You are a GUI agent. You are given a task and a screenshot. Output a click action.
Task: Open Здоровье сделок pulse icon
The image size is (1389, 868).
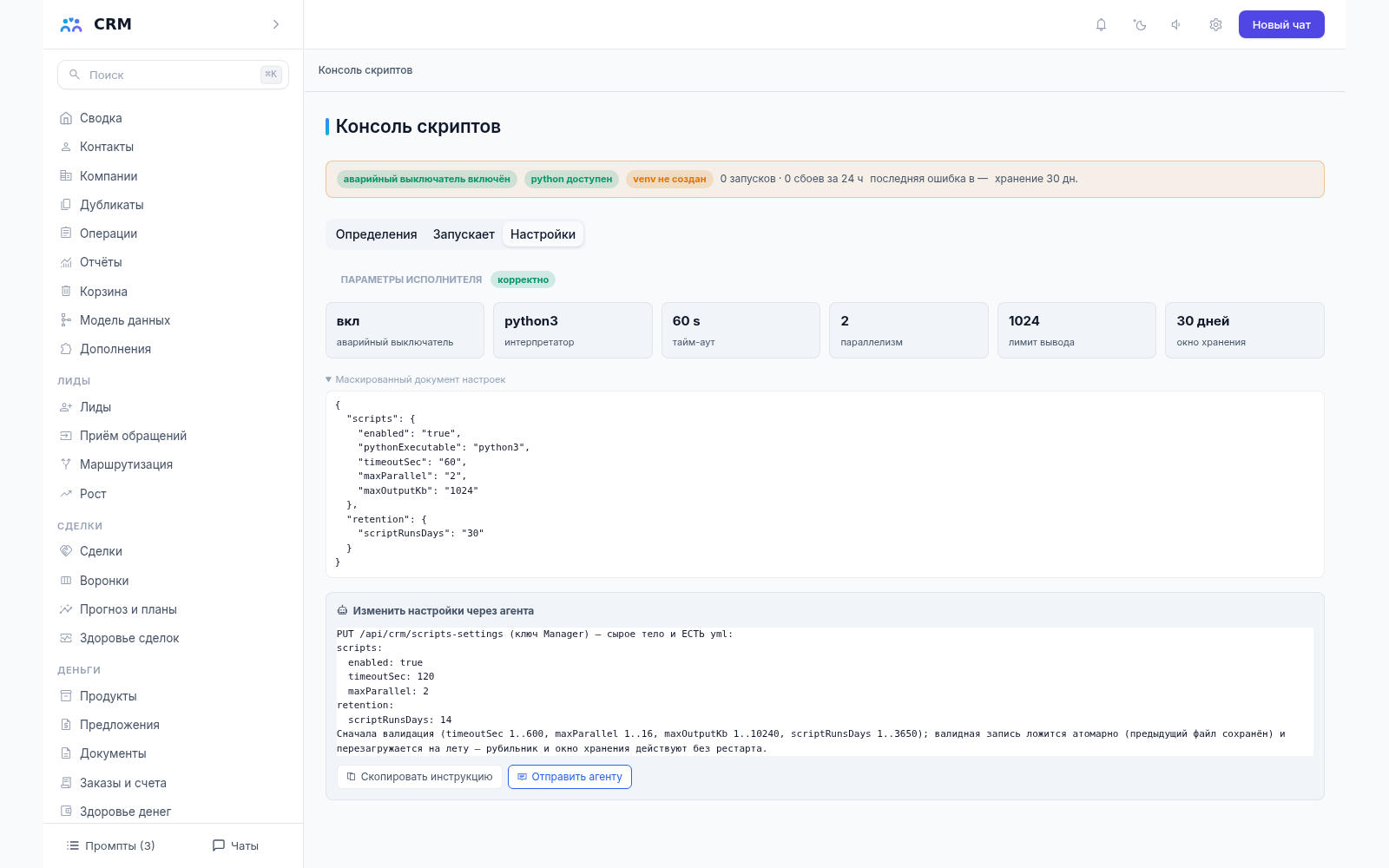click(x=66, y=638)
